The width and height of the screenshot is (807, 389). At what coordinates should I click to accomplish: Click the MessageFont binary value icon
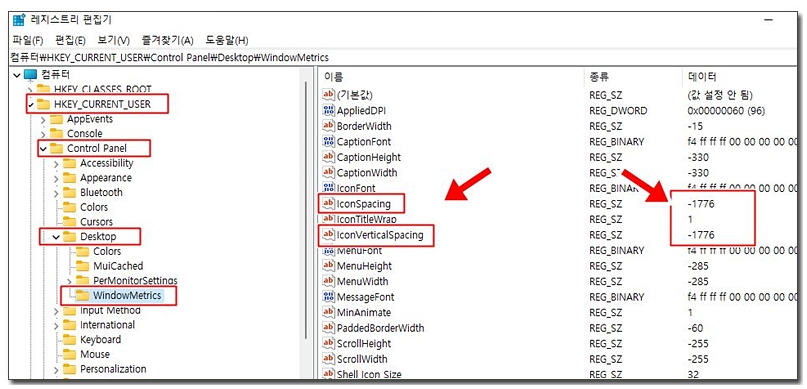click(x=328, y=297)
